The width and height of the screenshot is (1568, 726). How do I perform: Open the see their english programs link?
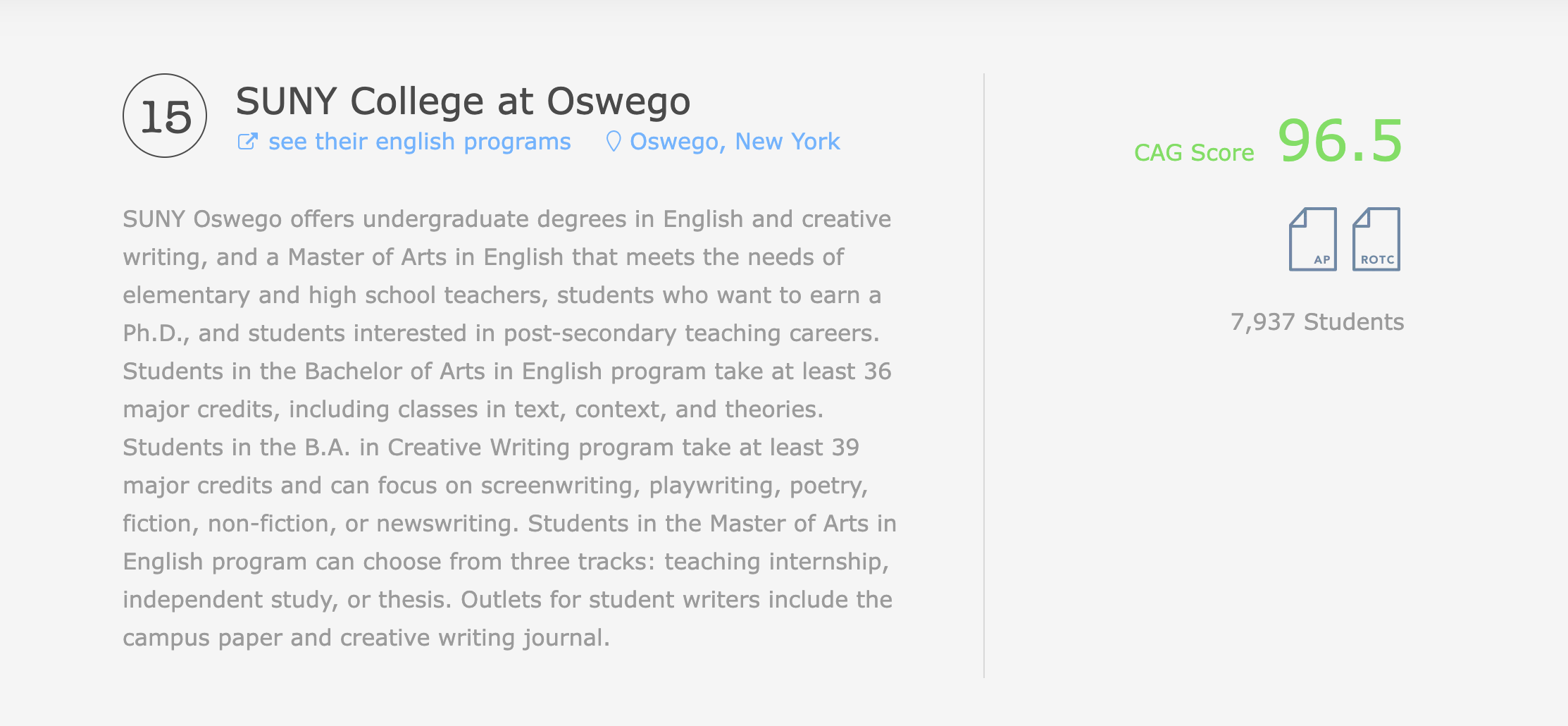click(420, 142)
